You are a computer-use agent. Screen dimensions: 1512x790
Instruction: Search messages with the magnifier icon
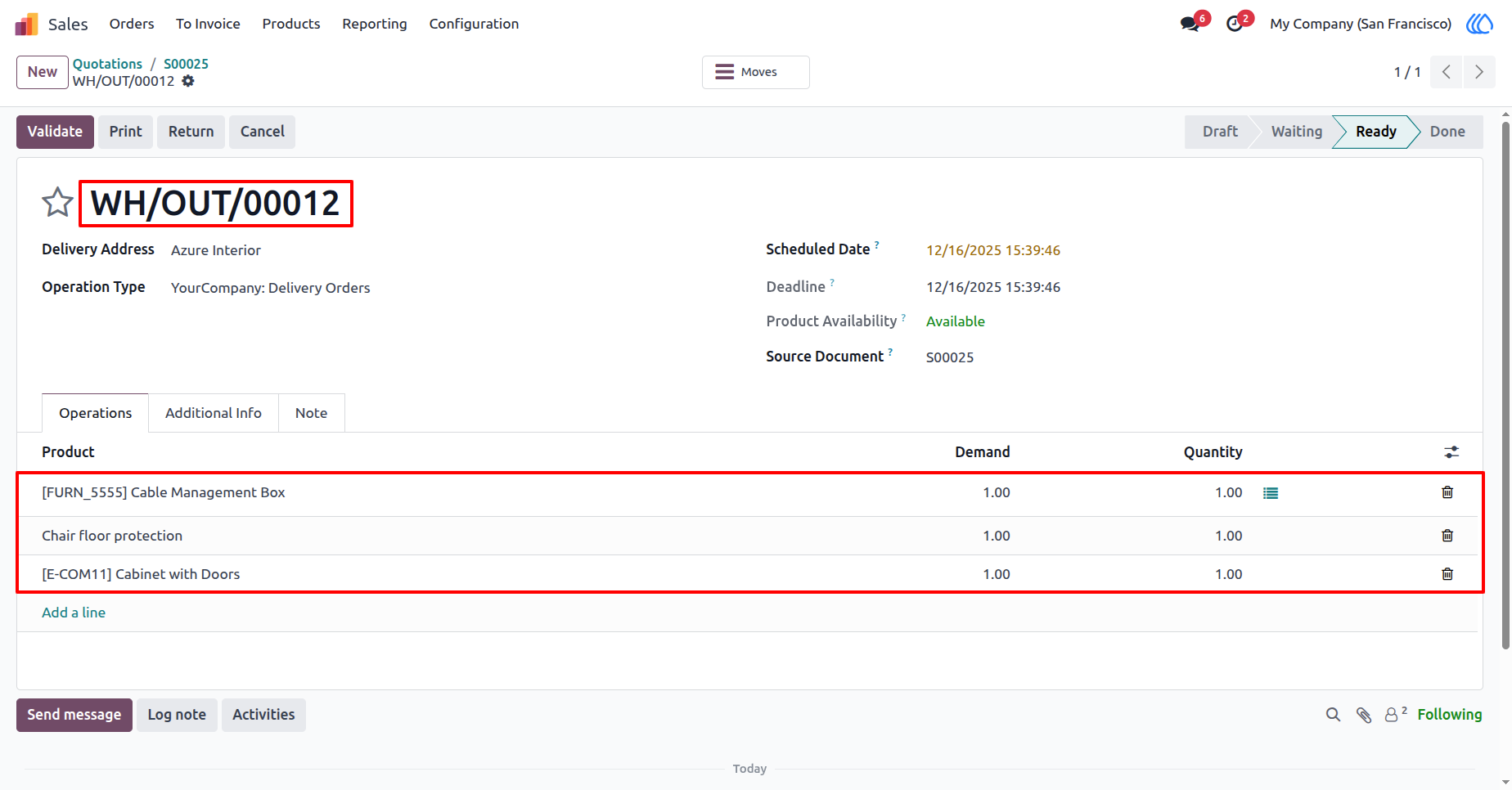pos(1333,715)
